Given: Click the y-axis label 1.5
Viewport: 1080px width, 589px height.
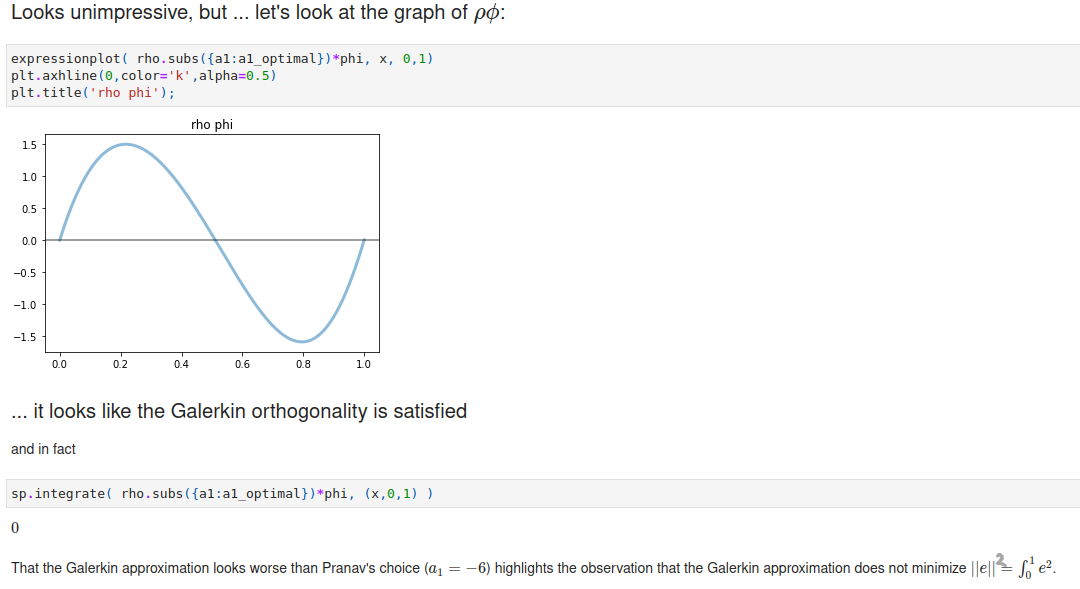Looking at the screenshot, I should [29, 145].
